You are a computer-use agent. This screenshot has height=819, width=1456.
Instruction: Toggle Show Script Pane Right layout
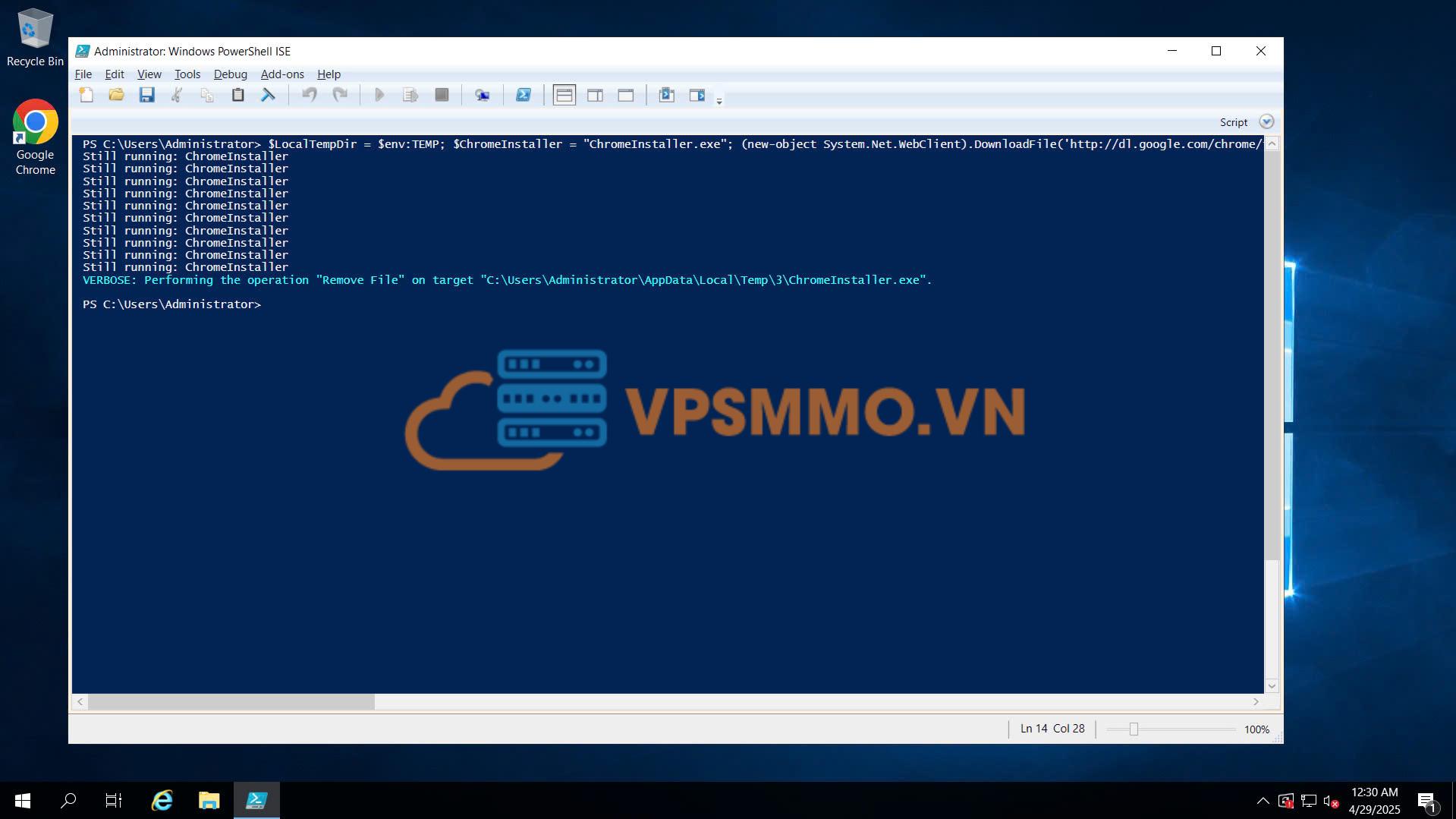[595, 95]
